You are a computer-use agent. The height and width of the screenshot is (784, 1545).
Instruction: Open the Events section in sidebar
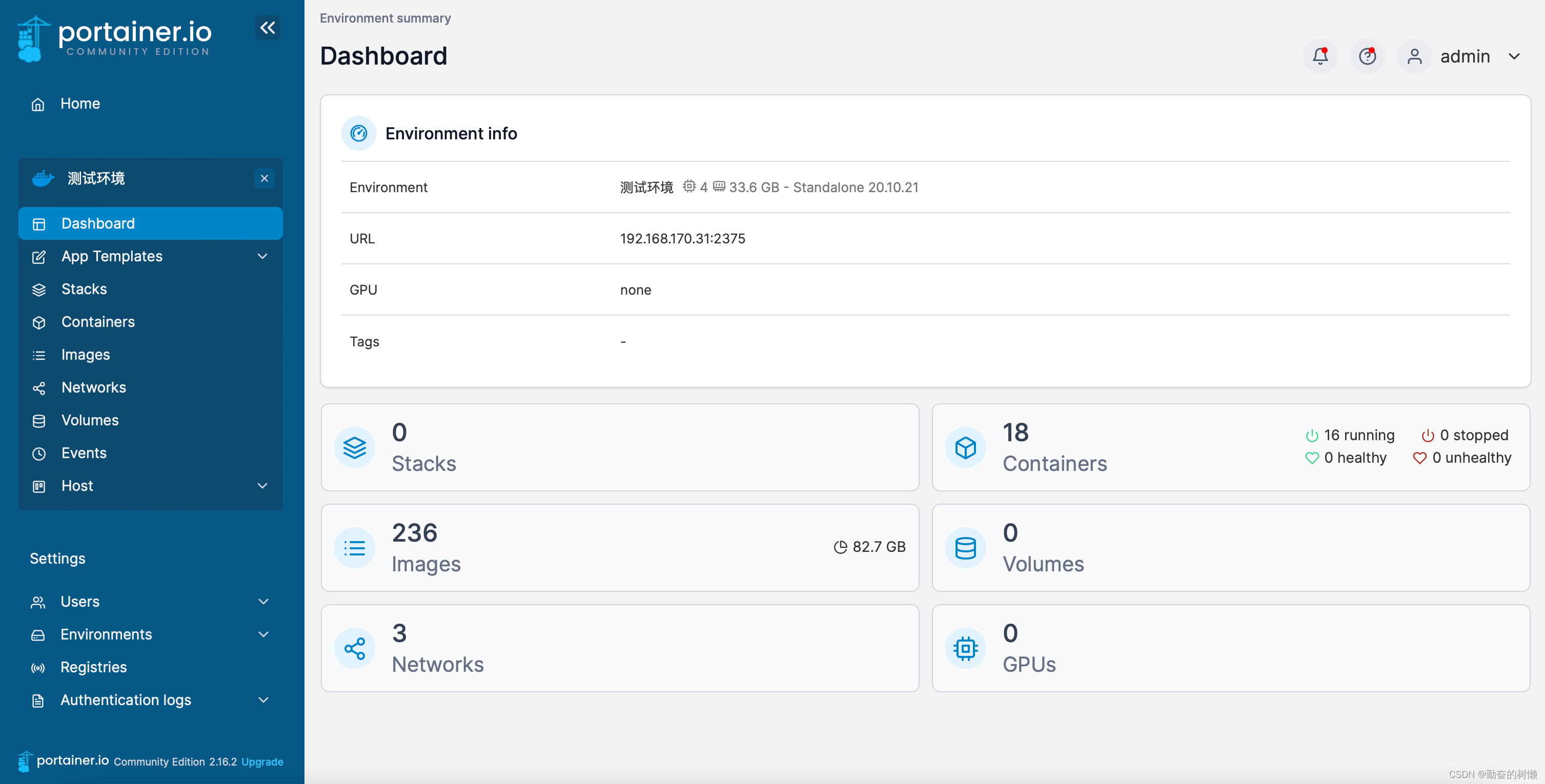84,452
